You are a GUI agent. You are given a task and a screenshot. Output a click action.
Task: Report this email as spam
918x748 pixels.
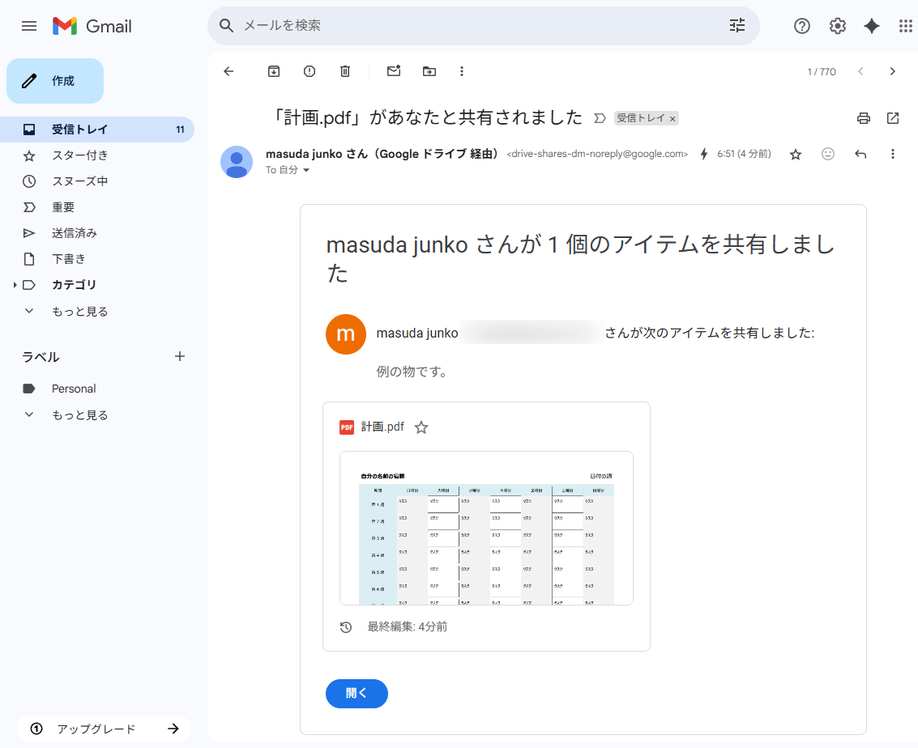[309, 71]
